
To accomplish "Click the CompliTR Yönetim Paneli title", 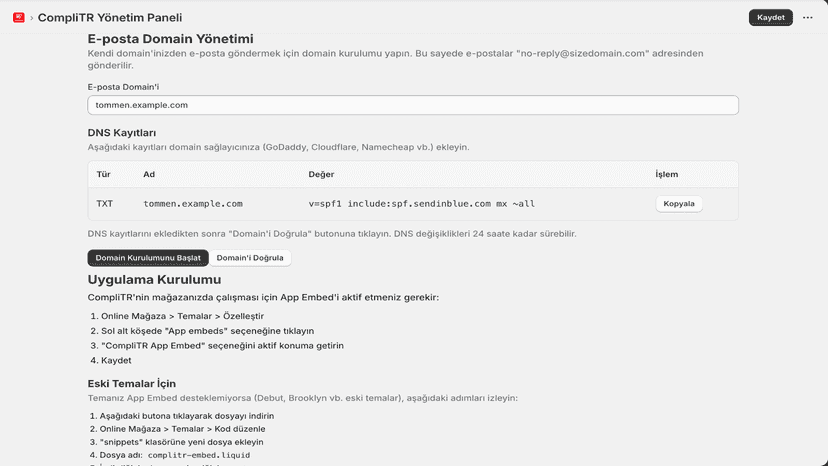I will coord(110,17).
